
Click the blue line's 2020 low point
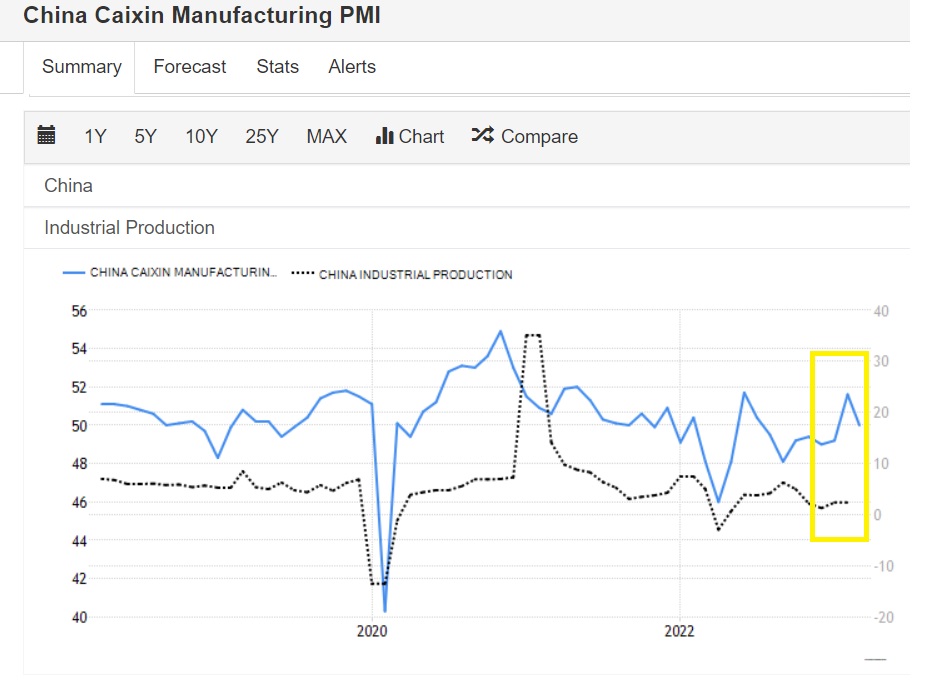pyautogui.click(x=385, y=611)
